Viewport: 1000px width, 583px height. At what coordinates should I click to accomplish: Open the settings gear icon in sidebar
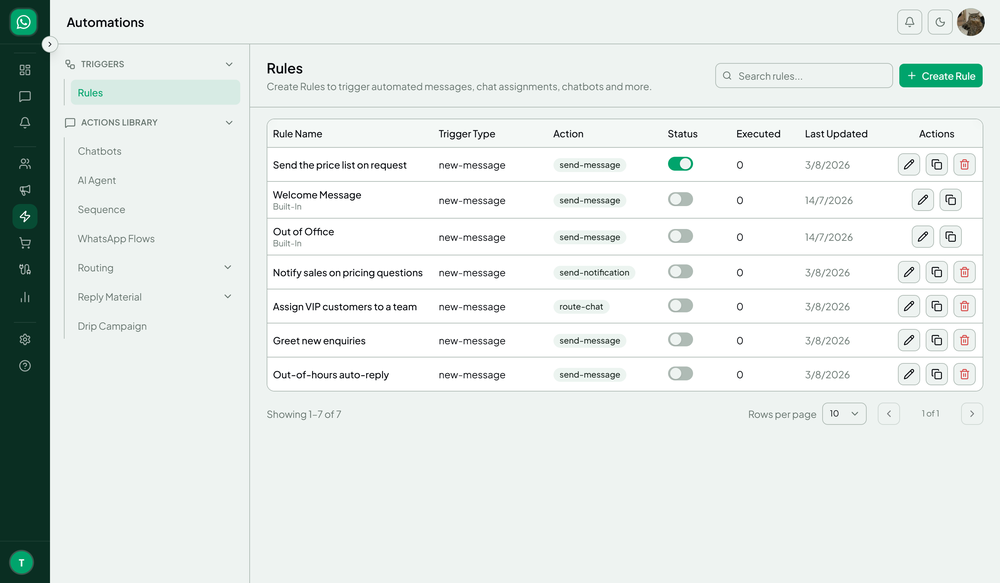(25, 339)
